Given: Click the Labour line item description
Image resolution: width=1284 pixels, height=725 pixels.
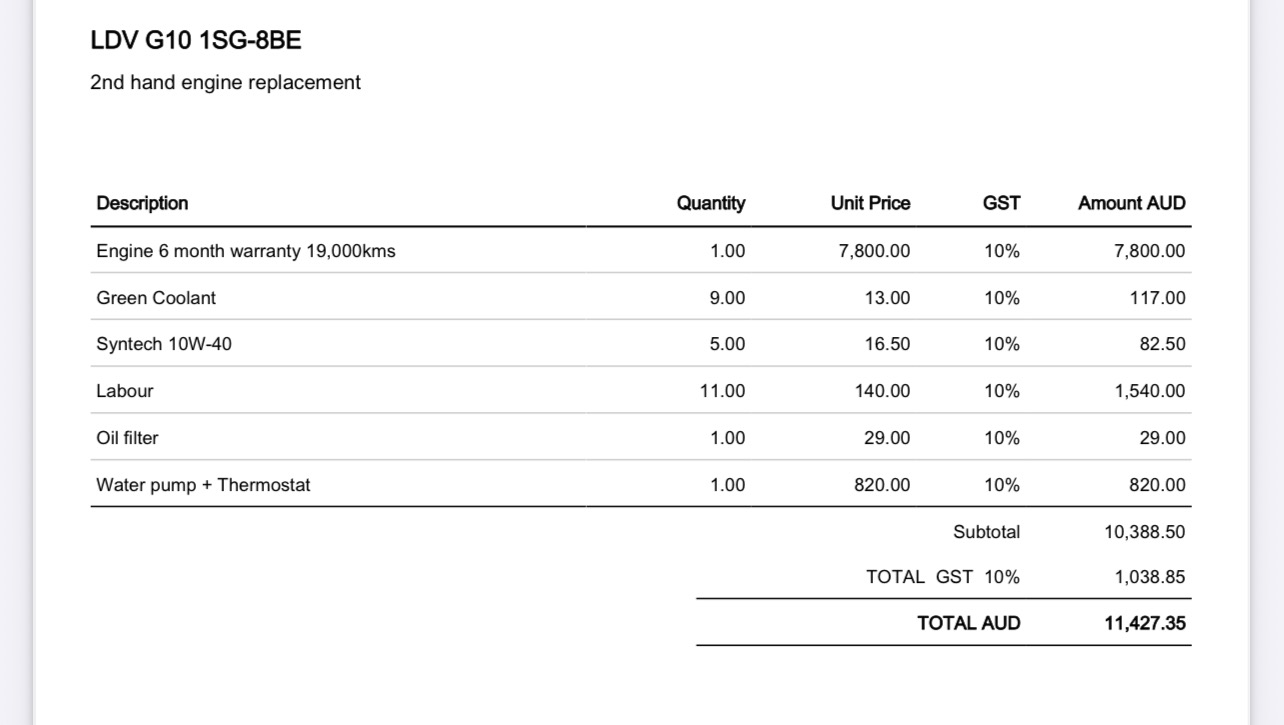Looking at the screenshot, I should point(125,391).
